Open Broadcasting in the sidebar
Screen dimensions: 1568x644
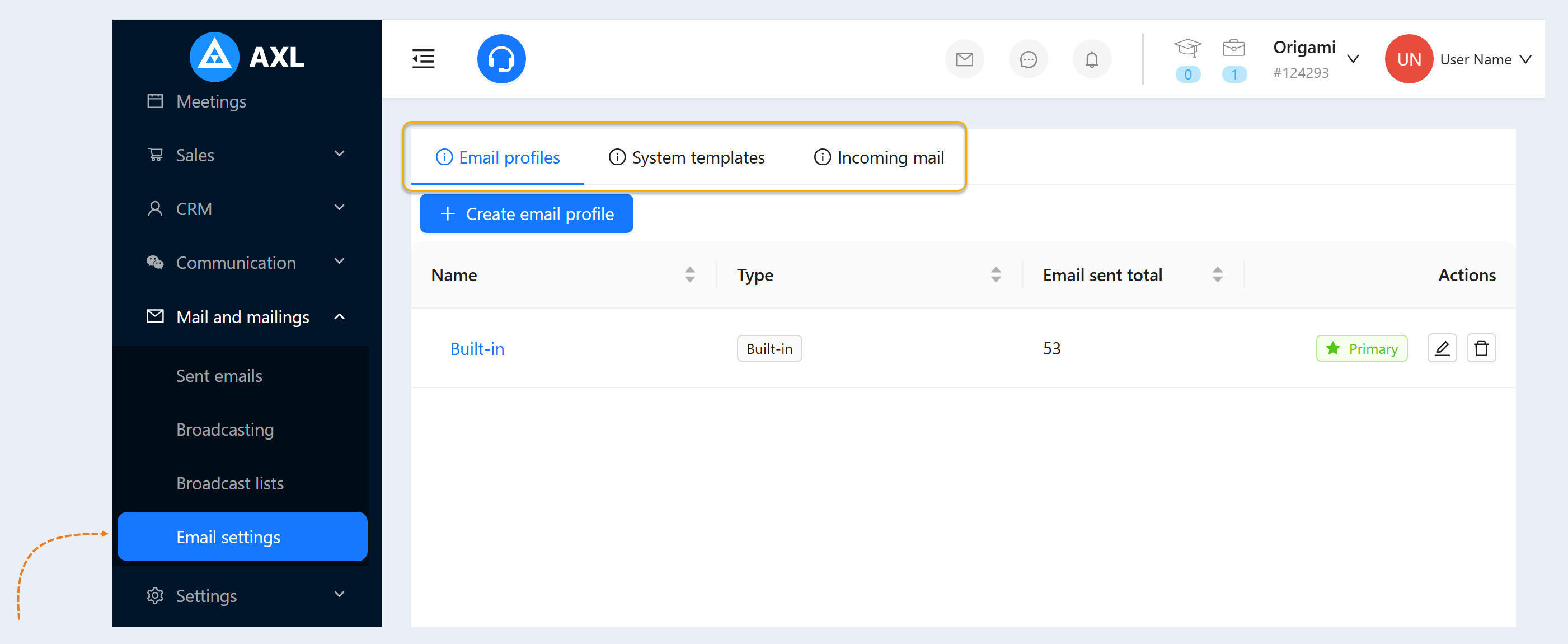tap(242, 430)
